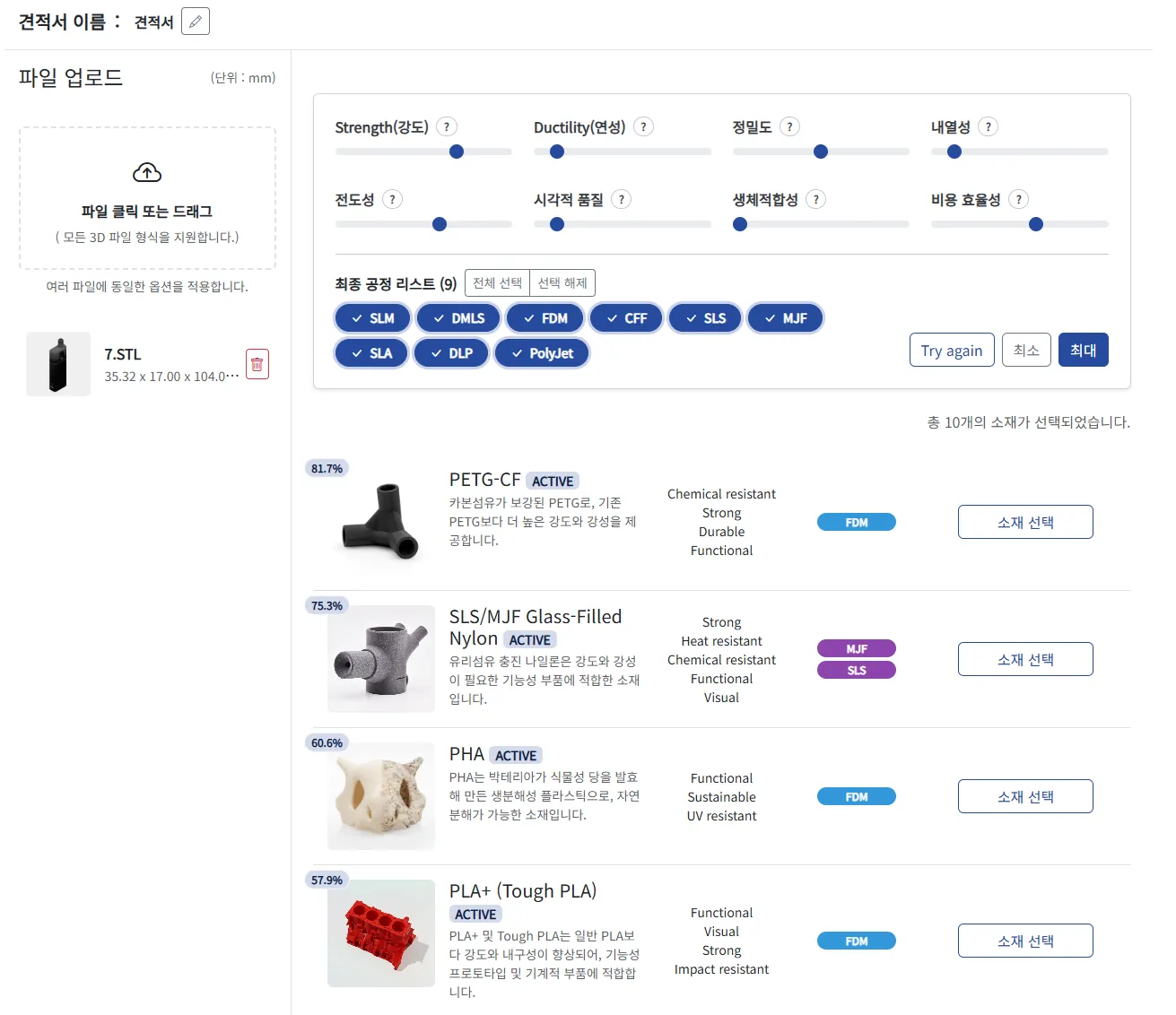The image size is (1176, 1015).
Task: Open help tooltip for Strength(강도)
Action: (x=447, y=127)
